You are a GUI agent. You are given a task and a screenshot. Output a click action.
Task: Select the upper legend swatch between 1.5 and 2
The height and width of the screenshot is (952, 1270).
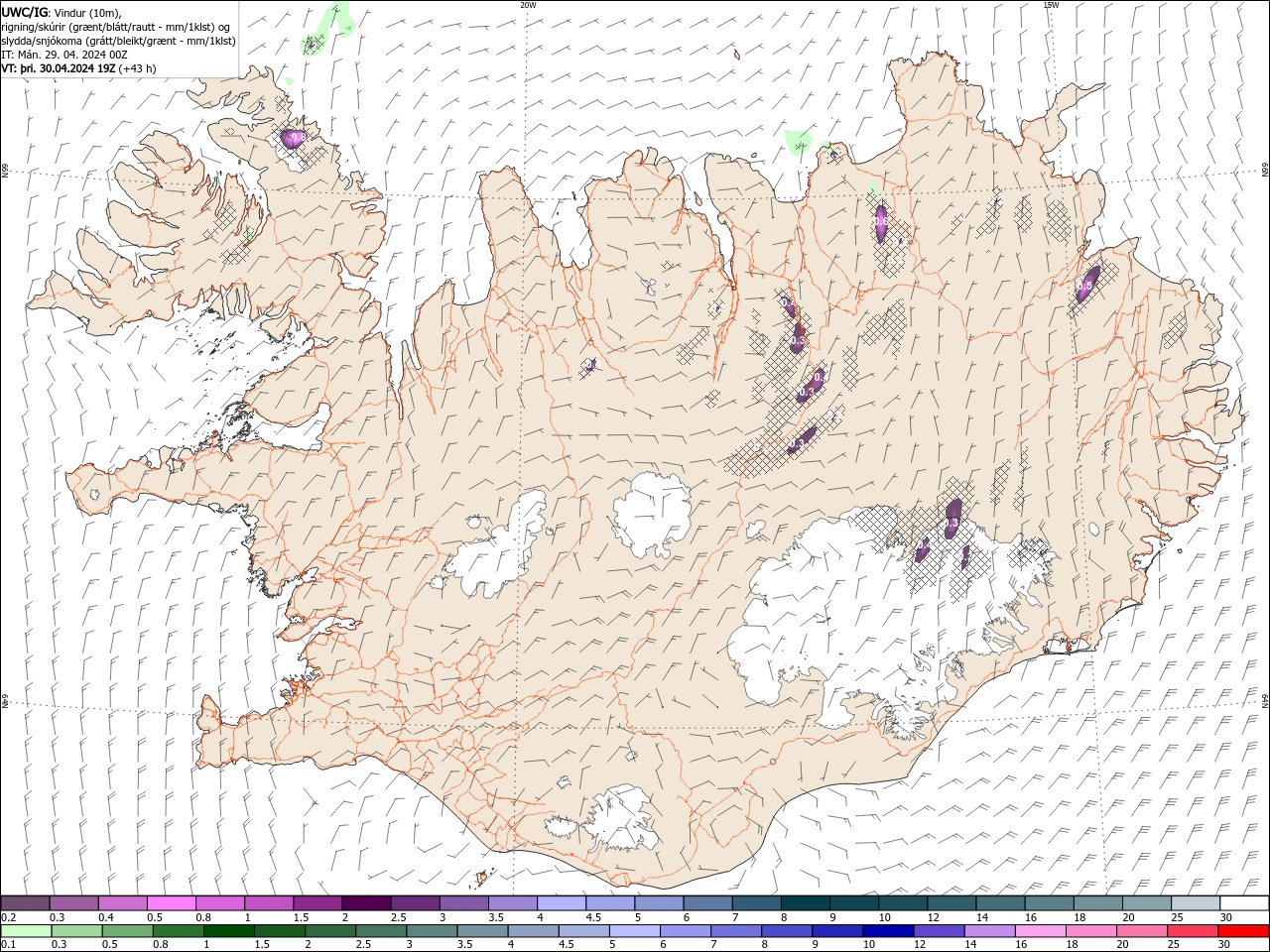click(x=317, y=903)
